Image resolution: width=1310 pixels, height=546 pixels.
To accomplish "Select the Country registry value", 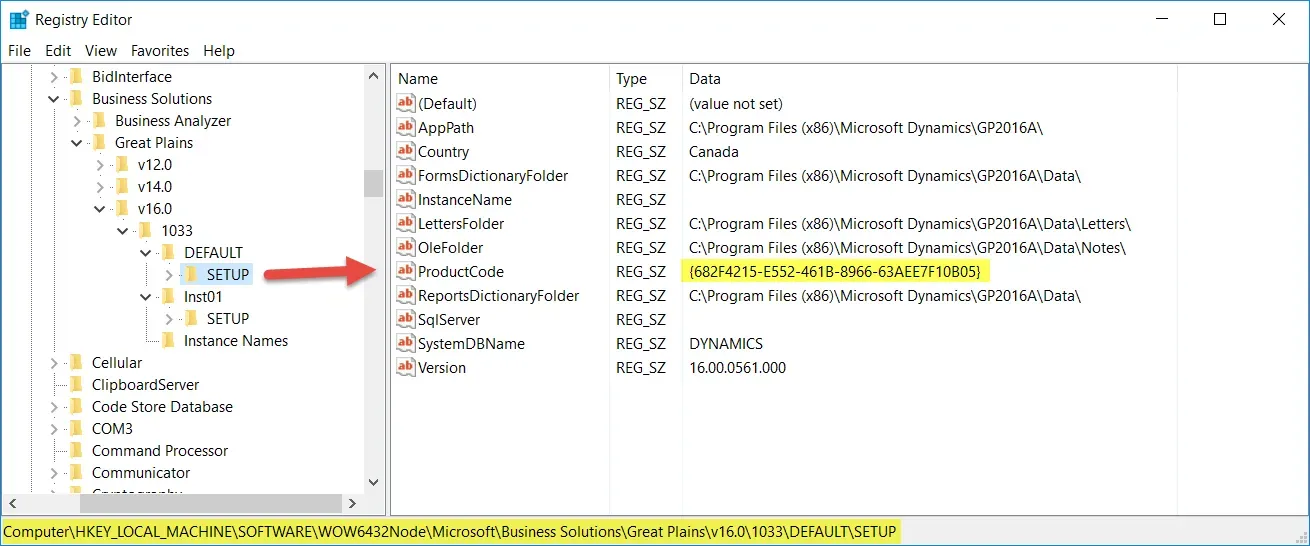I will [443, 152].
